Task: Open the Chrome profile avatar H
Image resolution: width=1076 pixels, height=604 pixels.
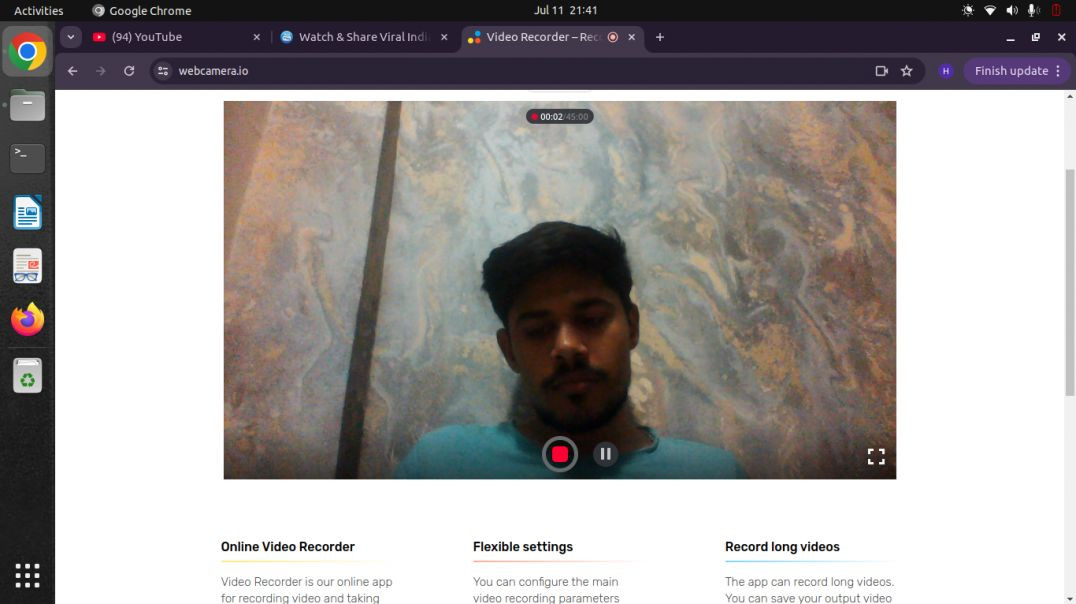Action: [x=946, y=71]
